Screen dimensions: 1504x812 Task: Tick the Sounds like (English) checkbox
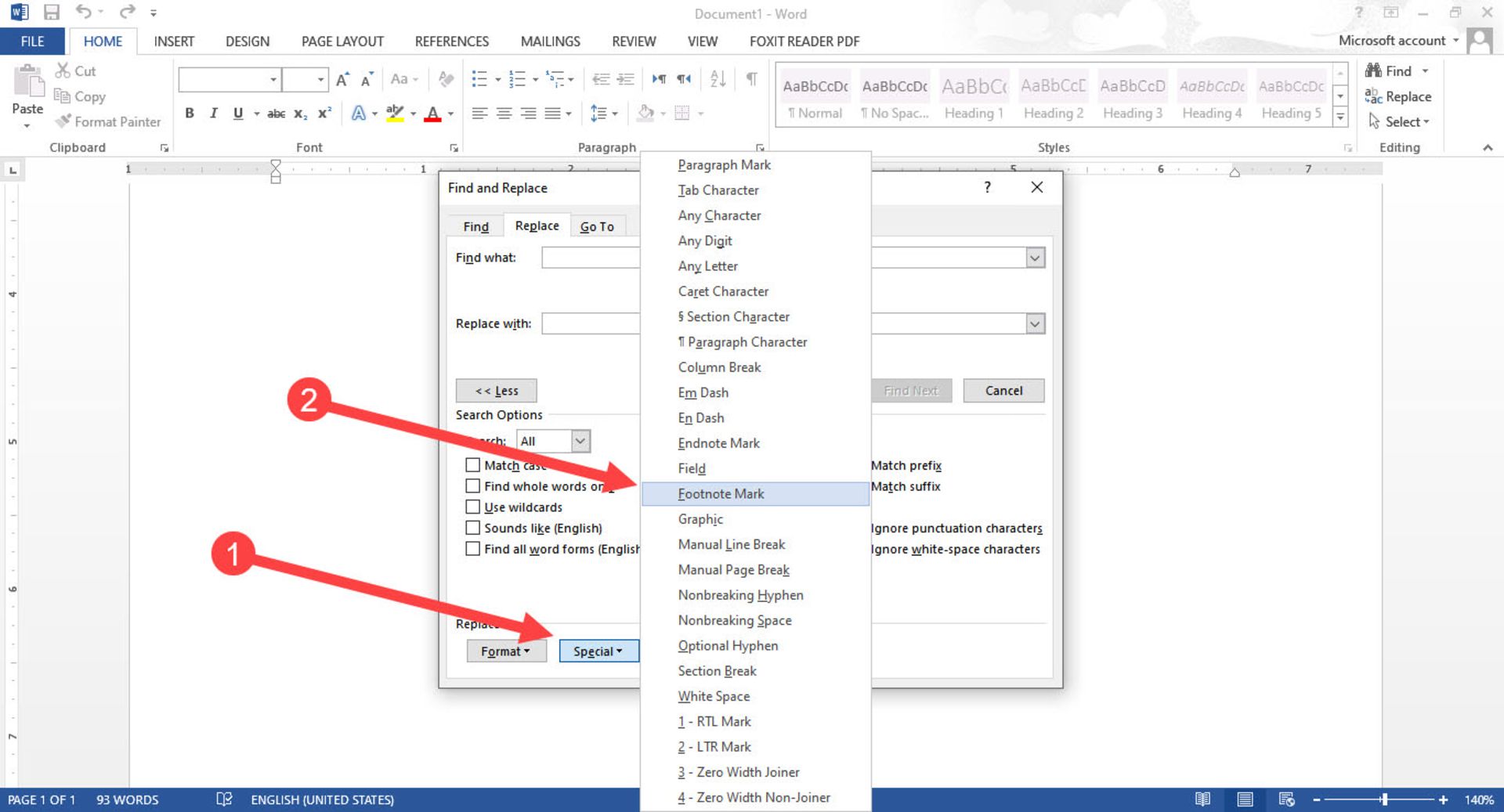tap(472, 529)
